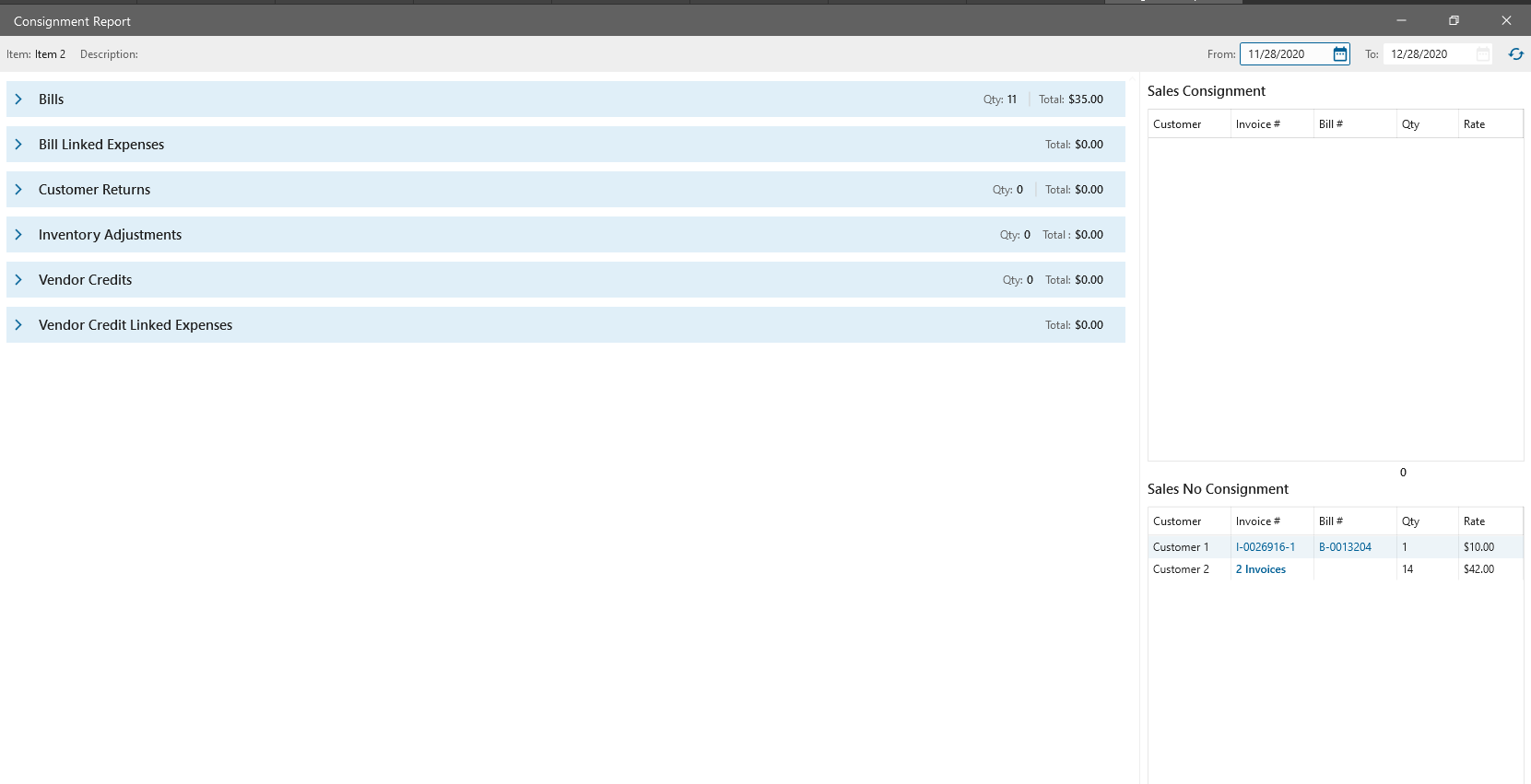
Task: Sort Sales No Consignment by Bill # column
Action: click(1355, 521)
